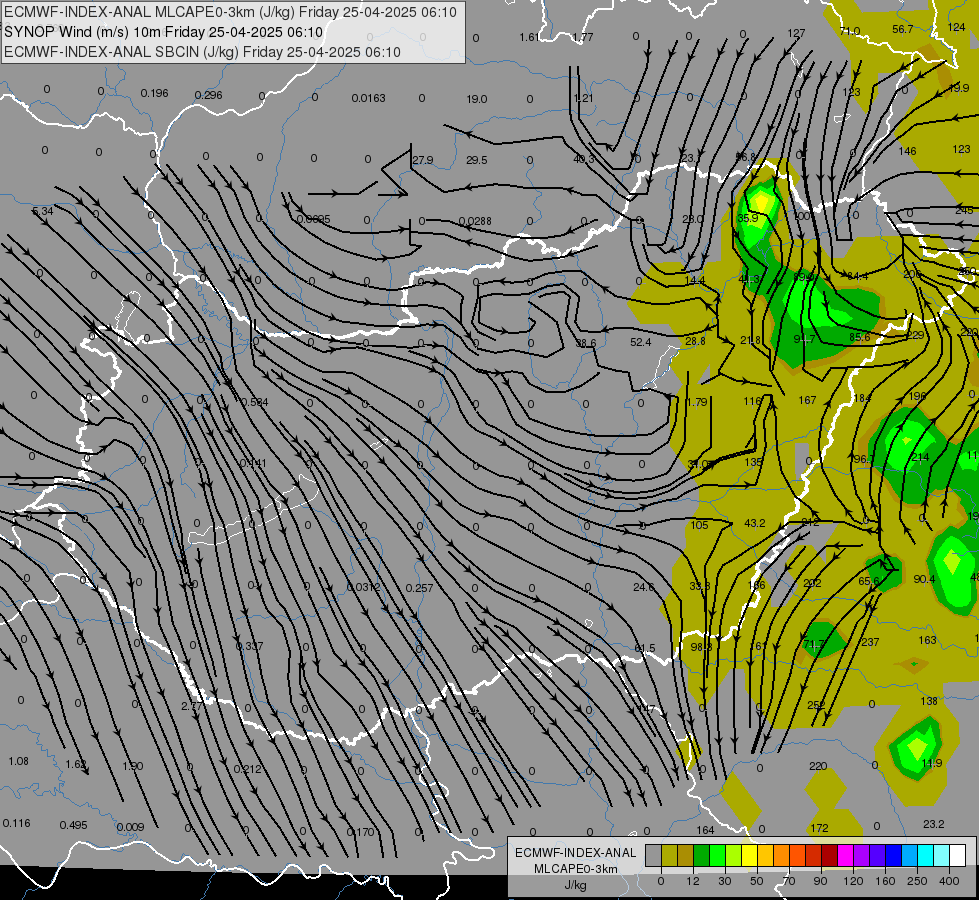
Task: Click legend title ECMWF-INDEX-ANAL
Action: (x=575, y=853)
